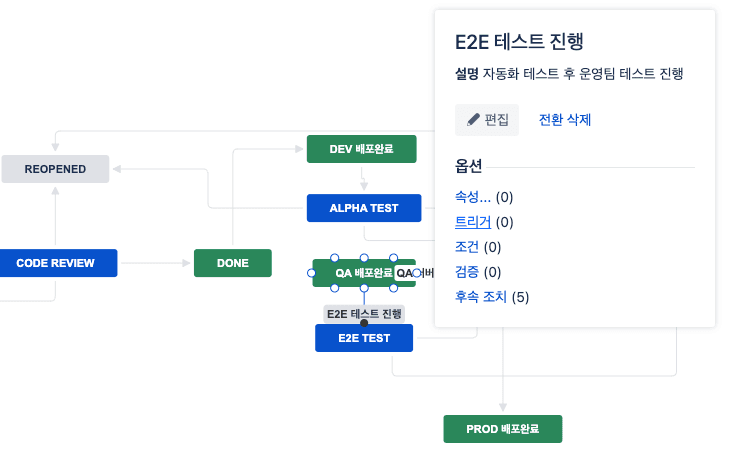This screenshot has width=730, height=455.
Task: Select the PROD 배포완료 status node
Action: [502, 428]
